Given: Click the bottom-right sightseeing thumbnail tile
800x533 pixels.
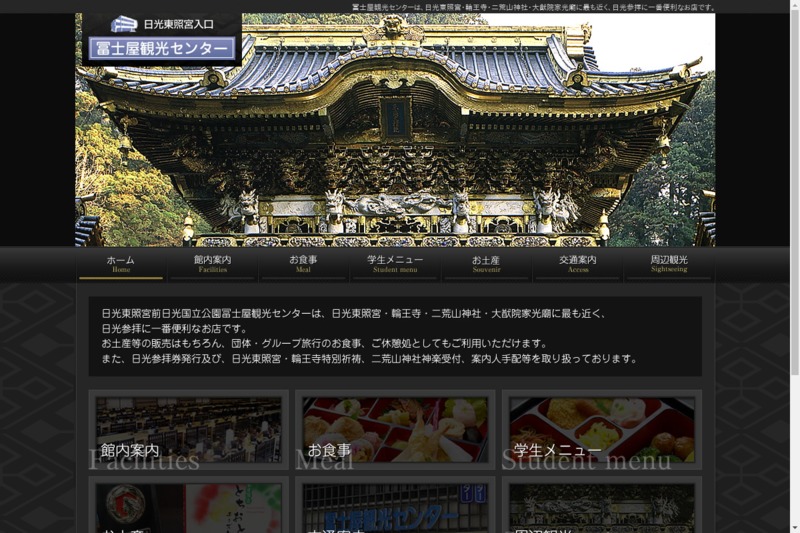Looking at the screenshot, I should coord(601,508).
